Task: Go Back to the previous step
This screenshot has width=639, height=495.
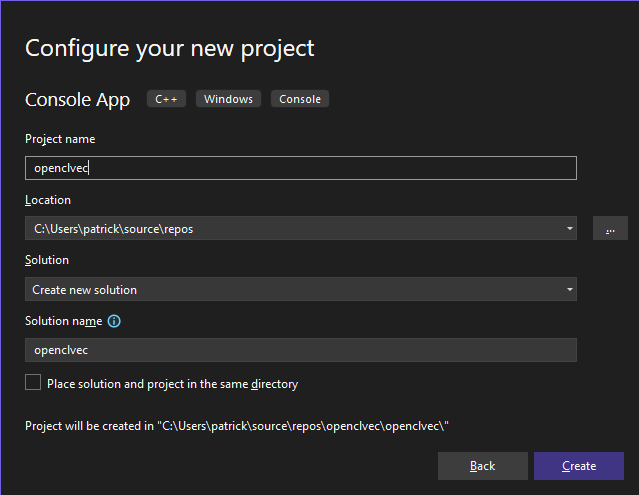Action: [483, 466]
